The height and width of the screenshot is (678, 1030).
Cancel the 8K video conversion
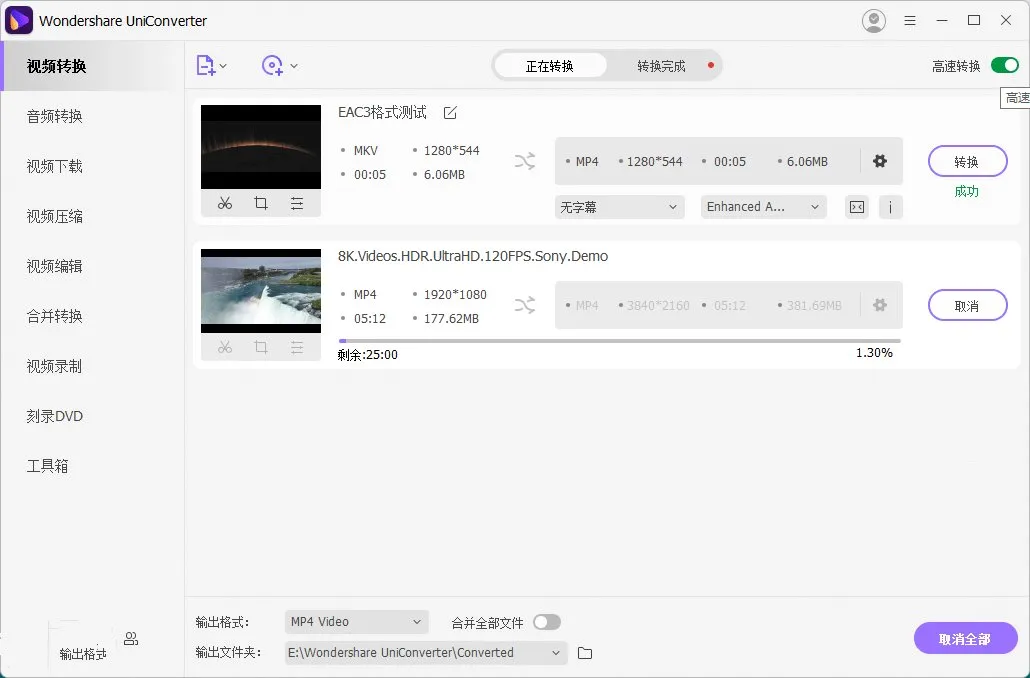(x=967, y=305)
